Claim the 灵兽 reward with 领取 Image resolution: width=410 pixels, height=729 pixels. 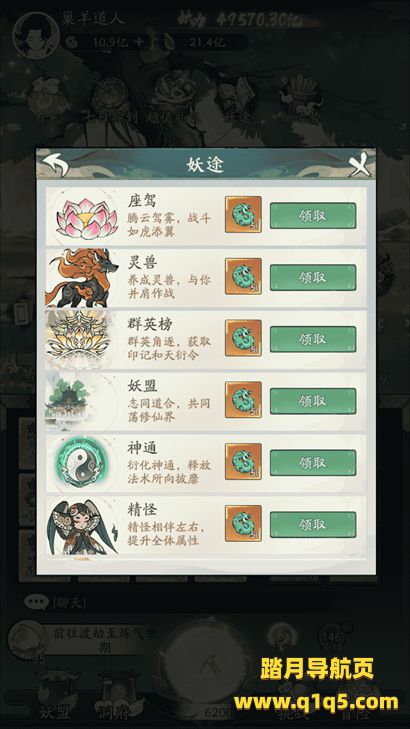click(313, 277)
